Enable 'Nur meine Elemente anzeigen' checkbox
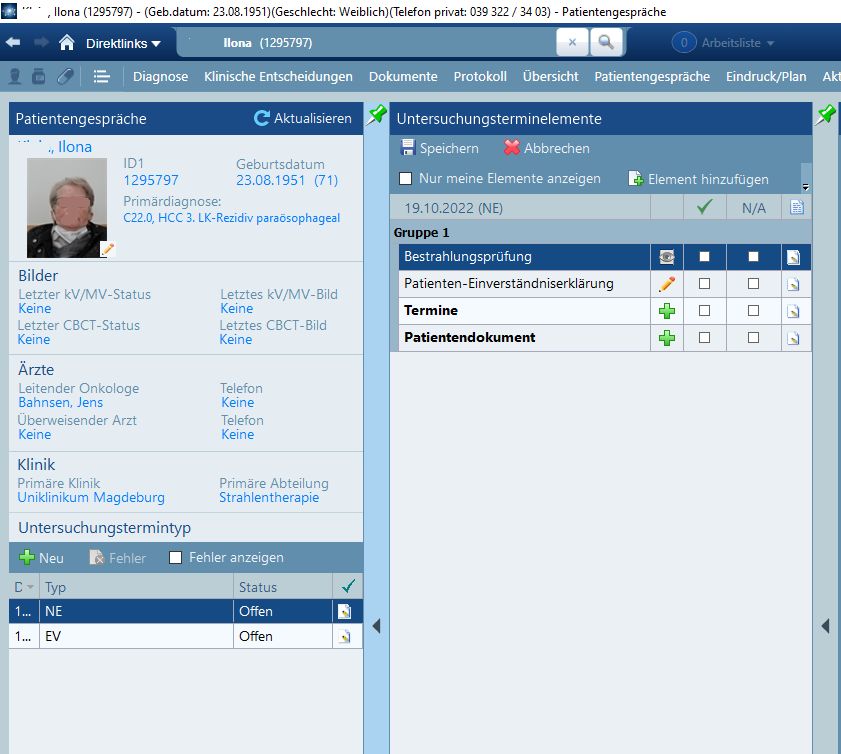This screenshot has width=841, height=754. (406, 179)
